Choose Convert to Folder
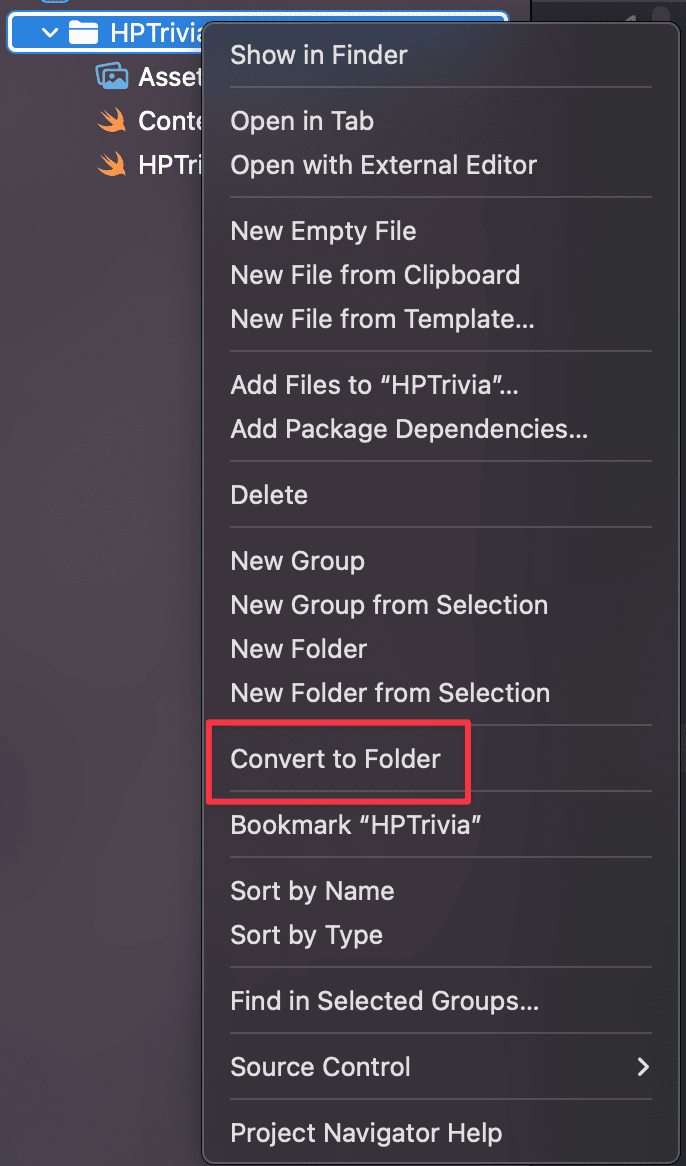 pyautogui.click(x=335, y=759)
